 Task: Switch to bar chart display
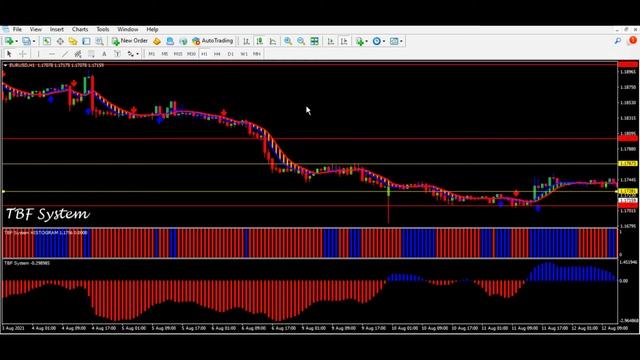coord(246,41)
